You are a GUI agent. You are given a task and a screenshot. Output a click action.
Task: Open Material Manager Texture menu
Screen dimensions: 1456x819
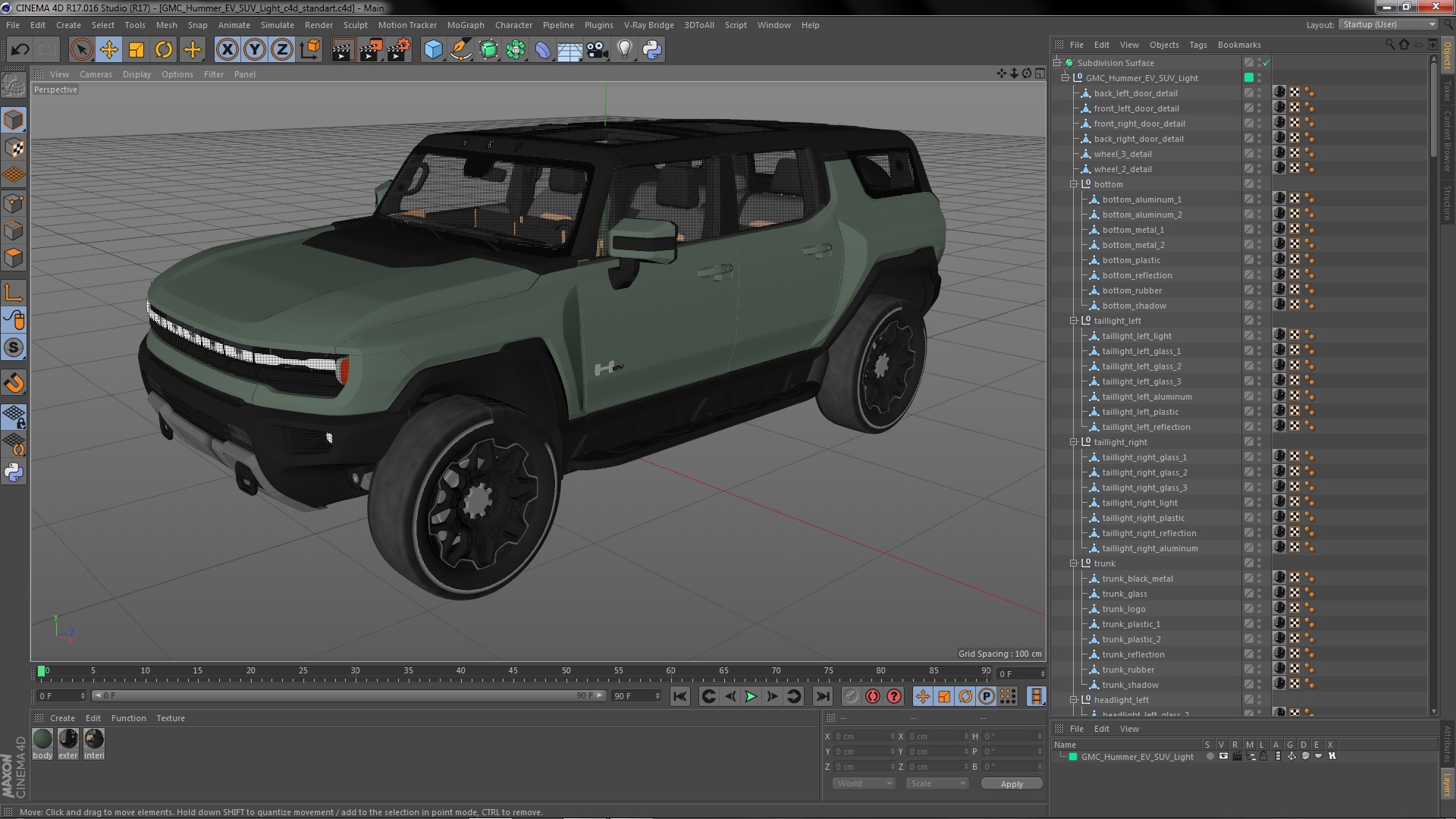pyautogui.click(x=171, y=718)
